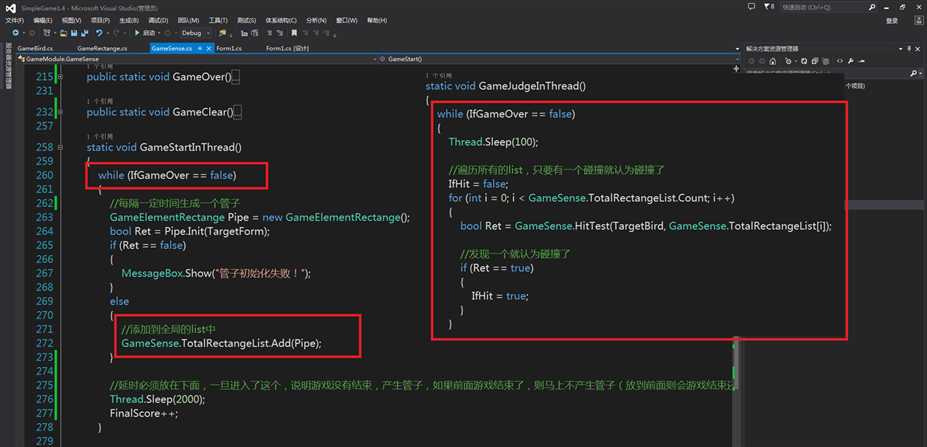The height and width of the screenshot is (447, 927).
Task: Open the 生成(B) menu
Action: (129, 20)
